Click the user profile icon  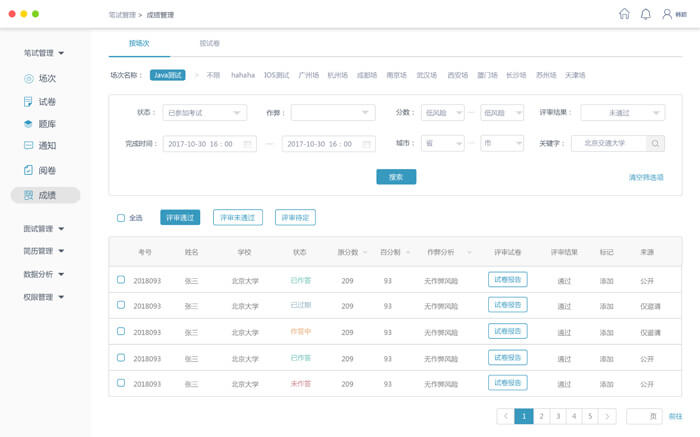point(667,14)
